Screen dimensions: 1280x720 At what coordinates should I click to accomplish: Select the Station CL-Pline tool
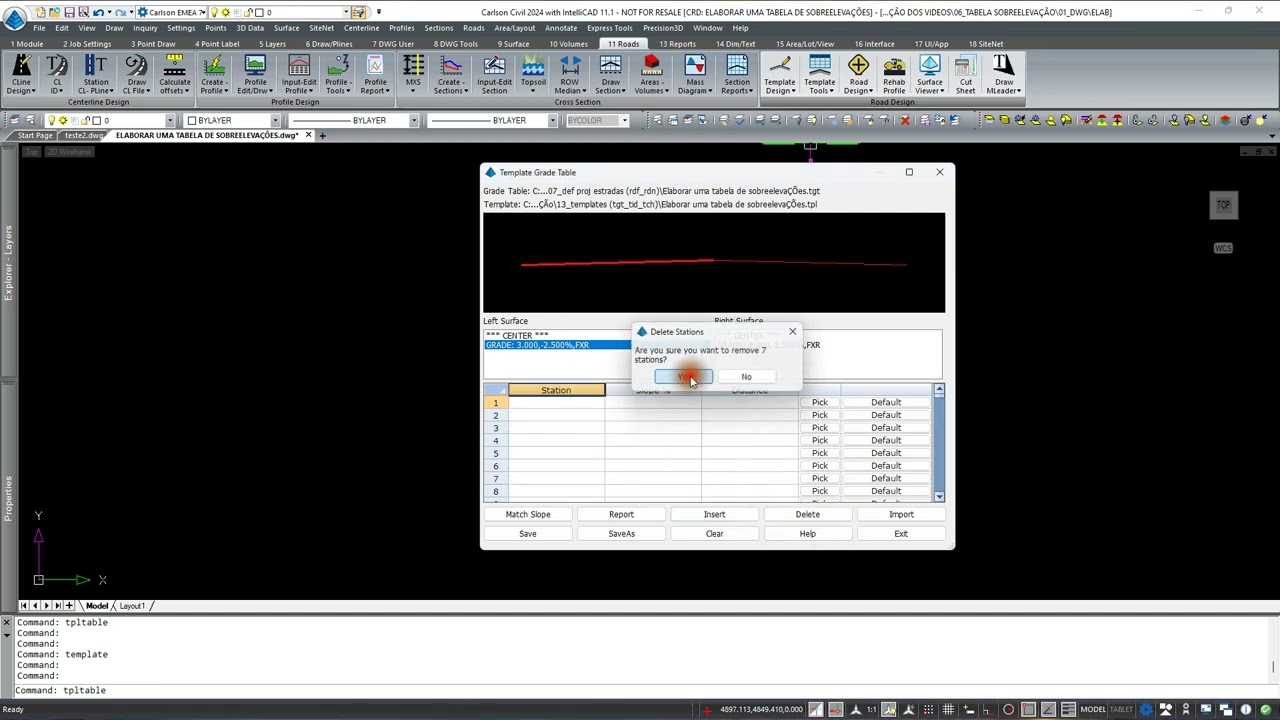pos(96,75)
